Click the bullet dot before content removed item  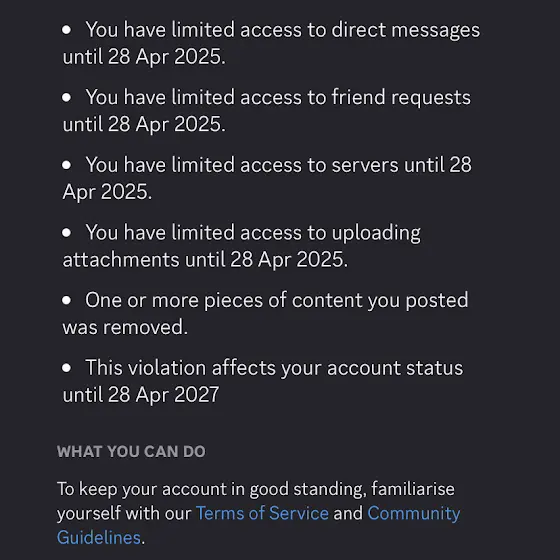[x=66, y=300]
